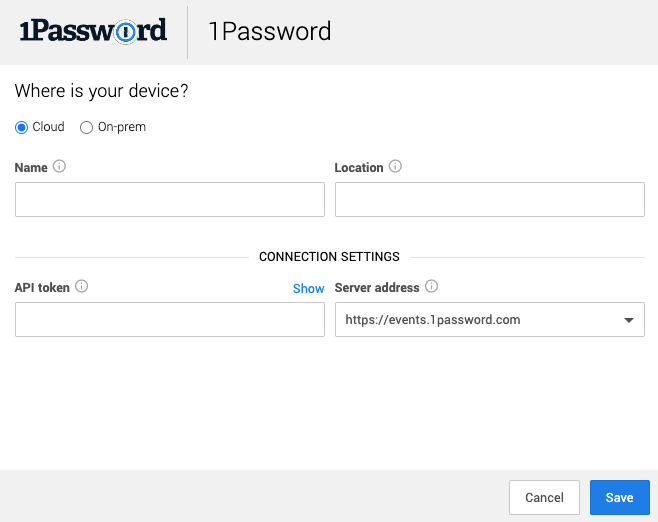Focus the Name input field
This screenshot has height=522, width=658.
click(170, 199)
